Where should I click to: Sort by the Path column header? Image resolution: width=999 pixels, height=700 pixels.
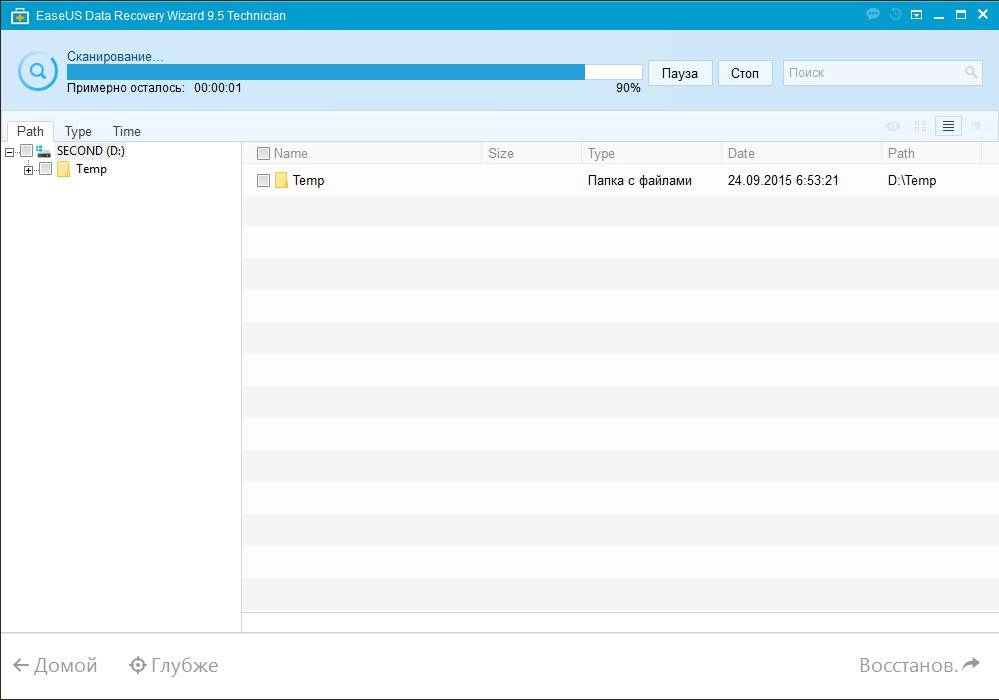(x=901, y=153)
